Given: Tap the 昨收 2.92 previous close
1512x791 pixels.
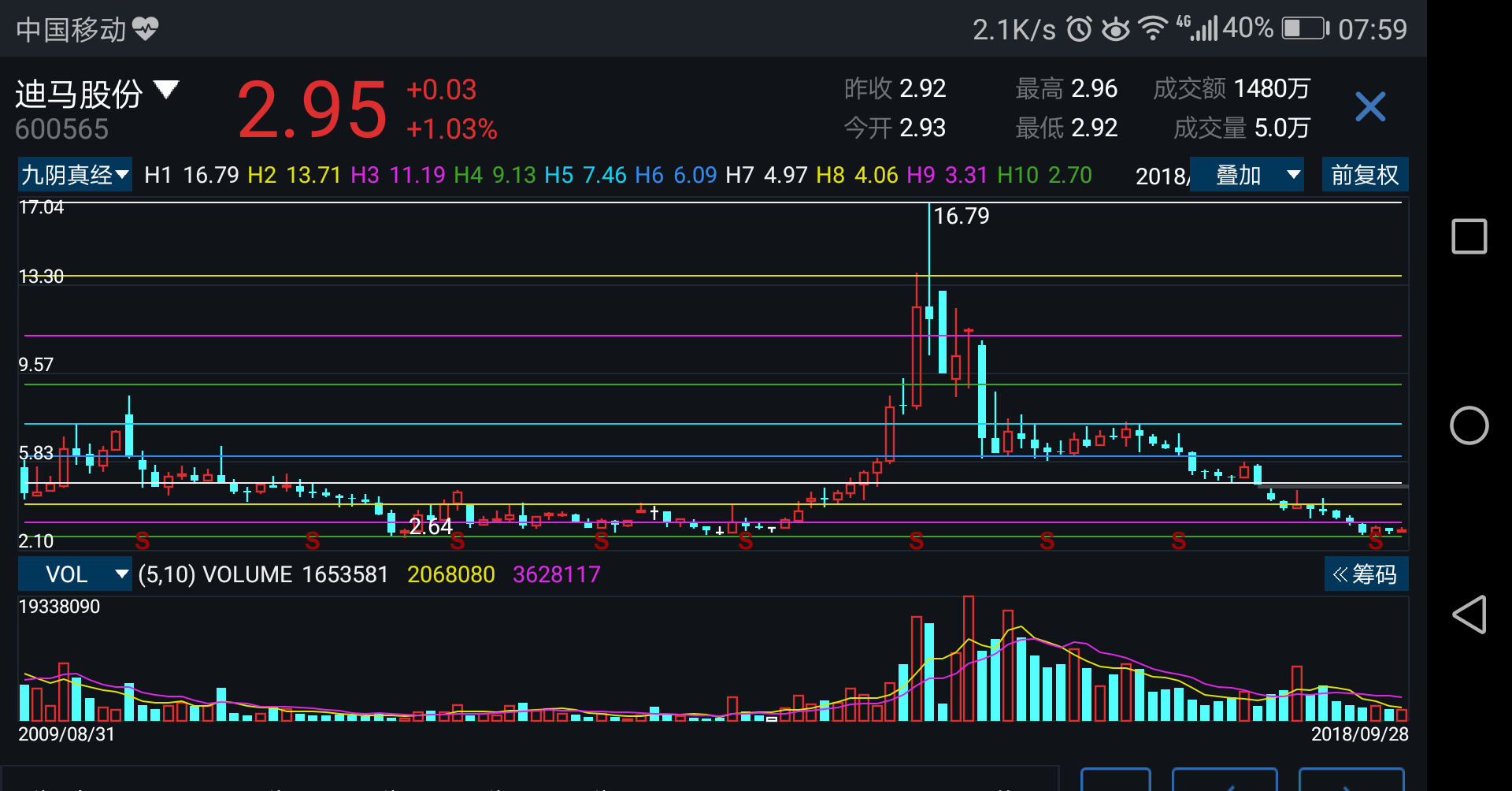Looking at the screenshot, I should point(895,88).
